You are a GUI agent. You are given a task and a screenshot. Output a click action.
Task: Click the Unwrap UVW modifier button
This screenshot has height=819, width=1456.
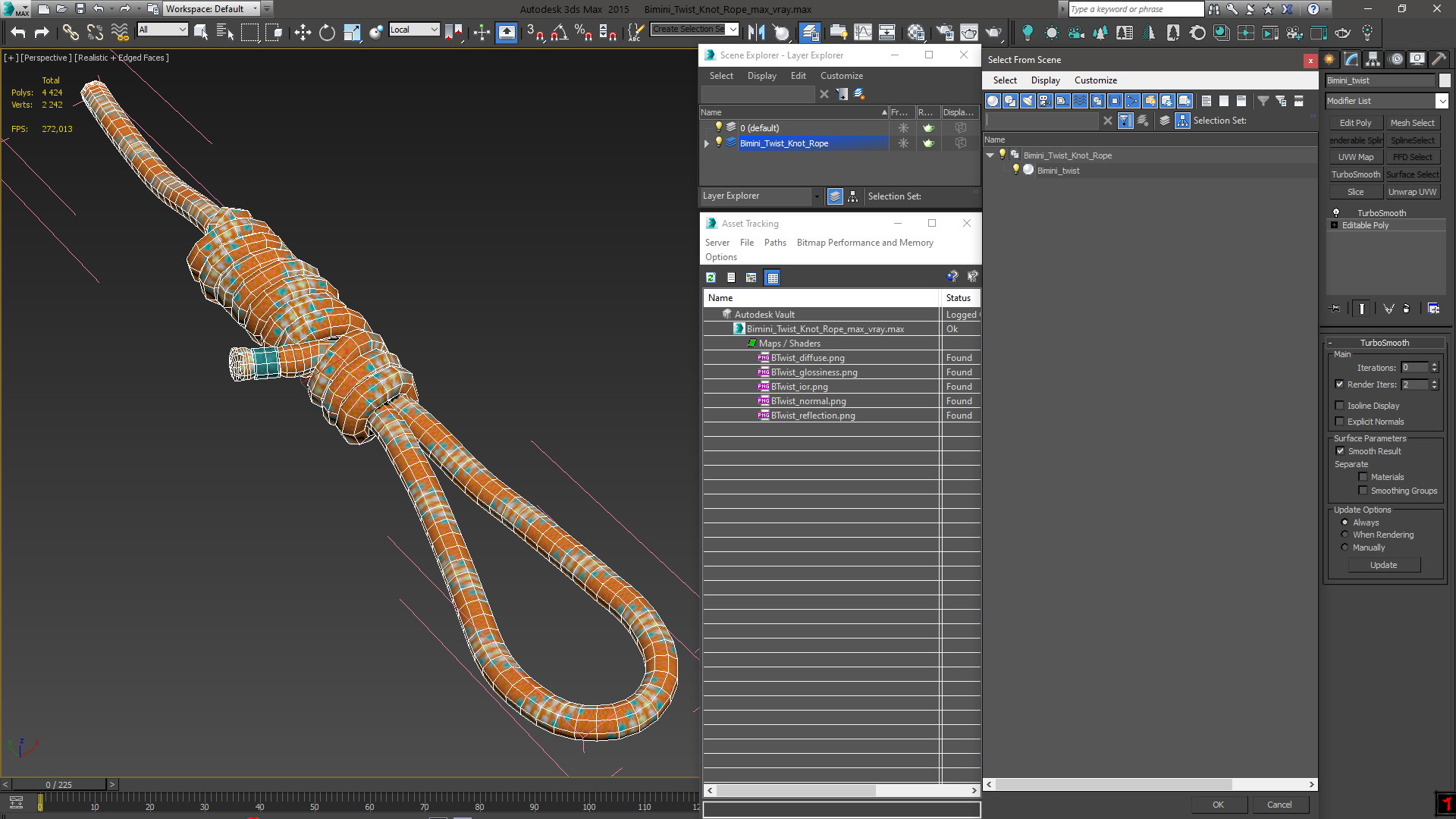(x=1412, y=192)
